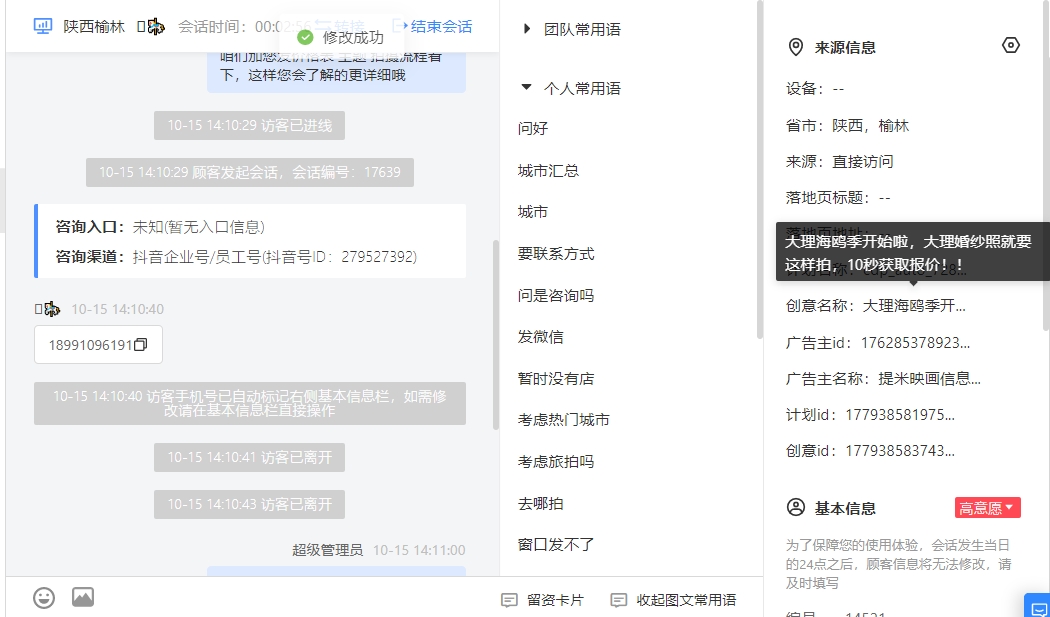Pick the 考虑热门城市 quick phrase
1050x617 pixels.
pyautogui.click(x=564, y=419)
